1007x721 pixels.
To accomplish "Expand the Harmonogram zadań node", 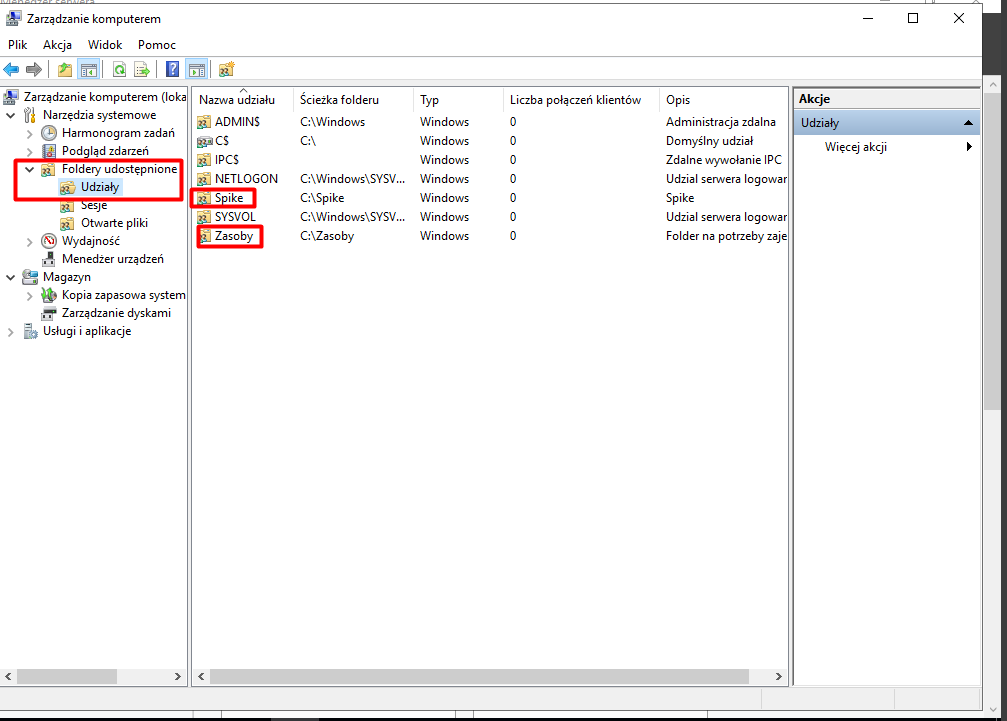I will pyautogui.click(x=29, y=133).
